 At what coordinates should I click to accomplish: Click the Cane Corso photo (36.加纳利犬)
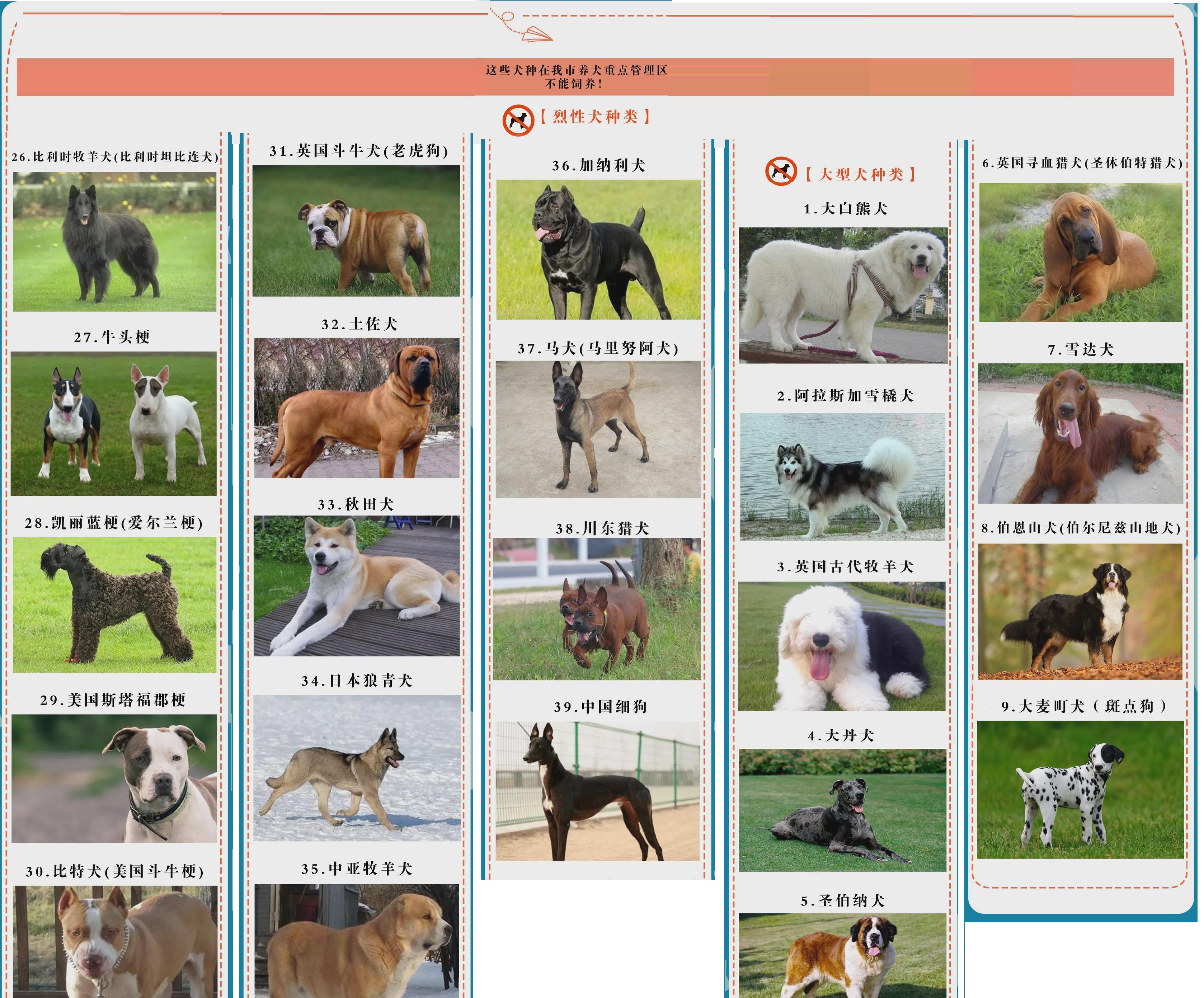click(x=598, y=250)
